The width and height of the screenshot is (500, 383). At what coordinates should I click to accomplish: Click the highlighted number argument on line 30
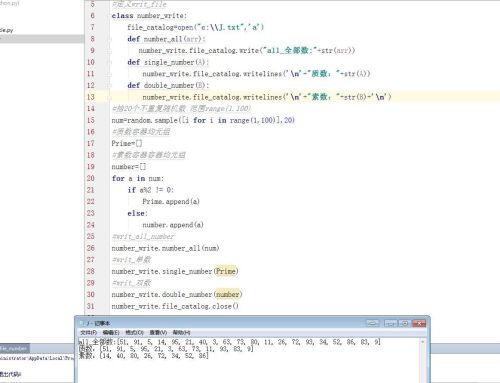(228, 294)
